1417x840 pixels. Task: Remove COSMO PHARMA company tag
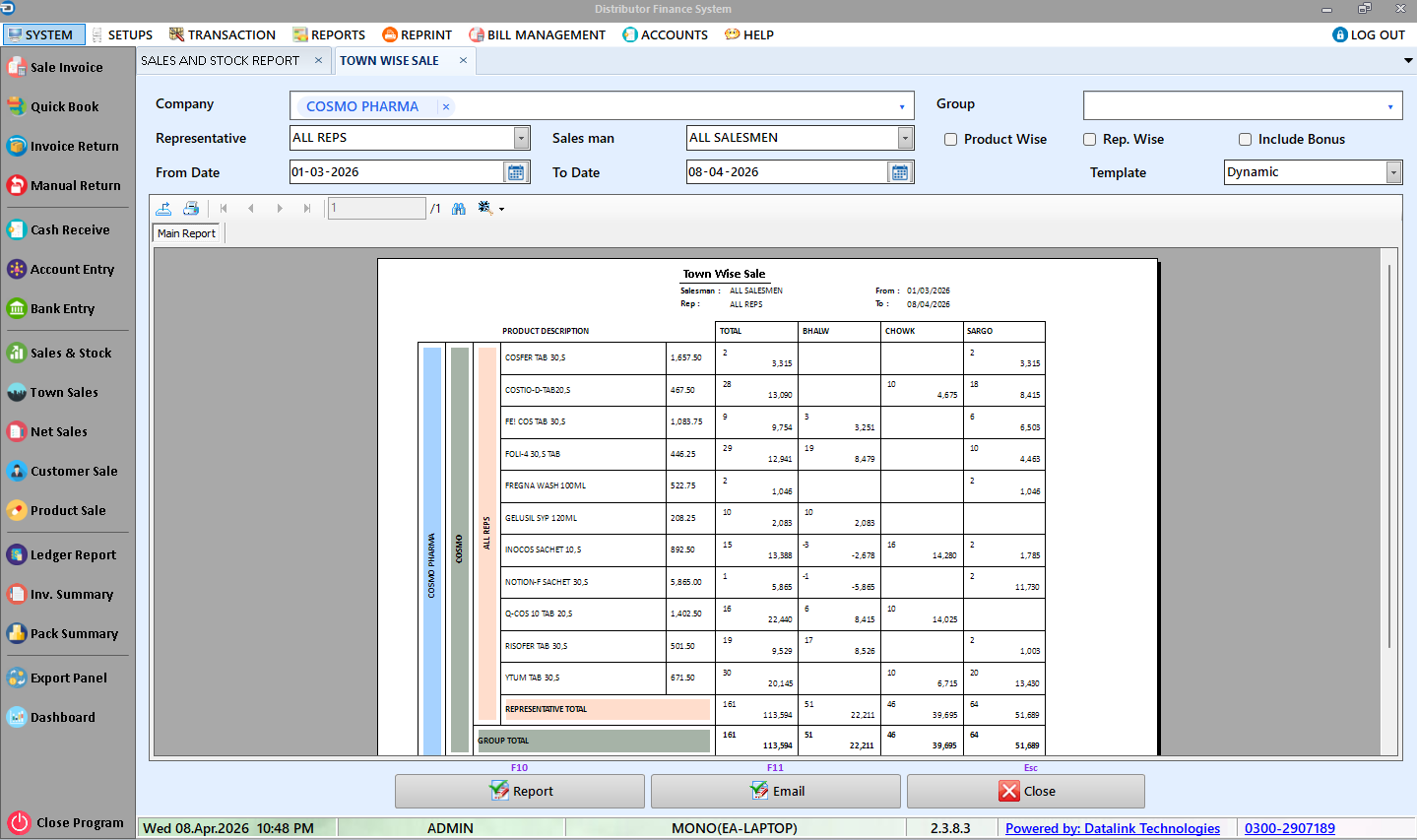tap(446, 106)
